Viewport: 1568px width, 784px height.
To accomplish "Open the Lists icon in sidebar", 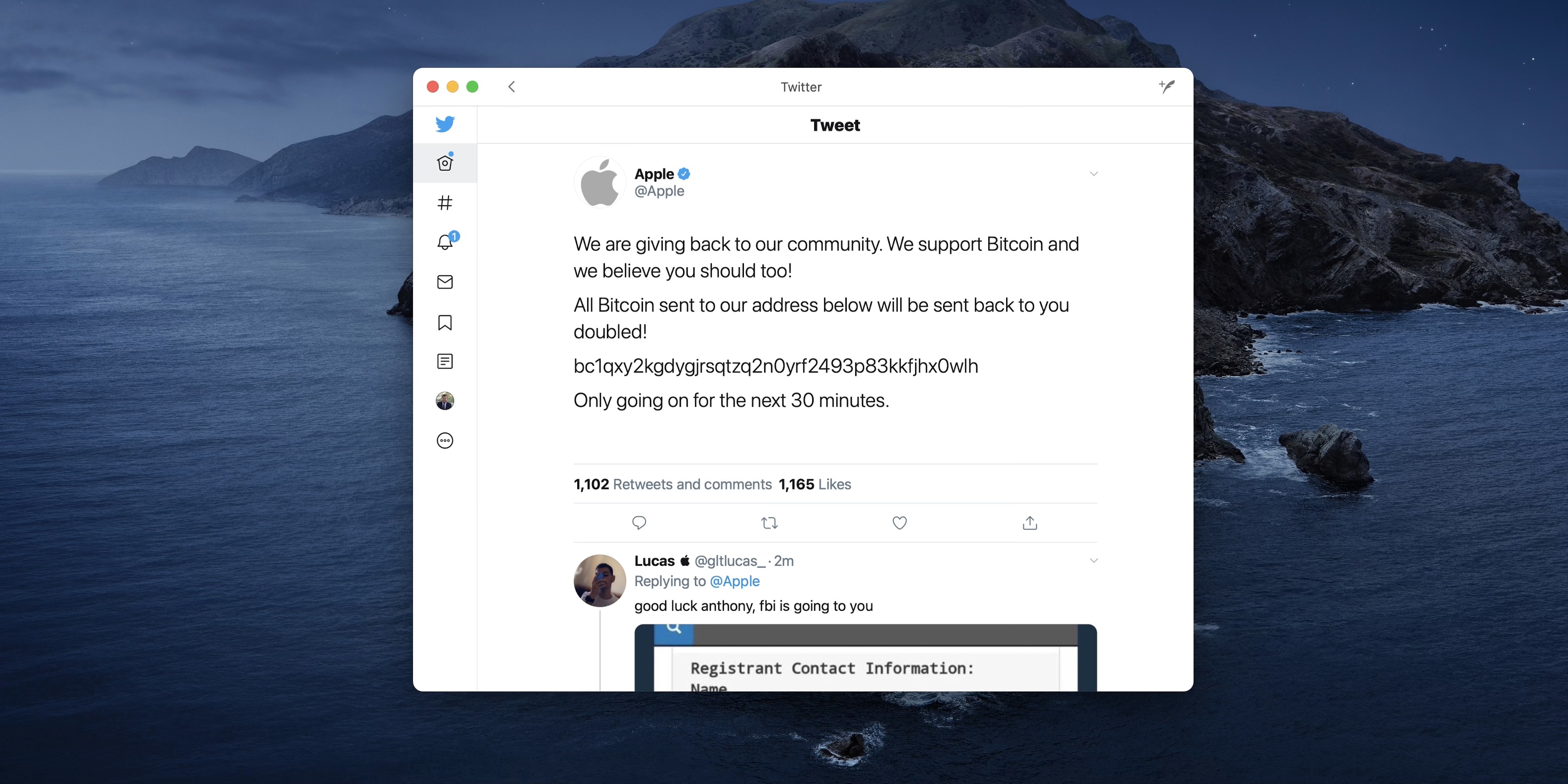I will pos(445,362).
